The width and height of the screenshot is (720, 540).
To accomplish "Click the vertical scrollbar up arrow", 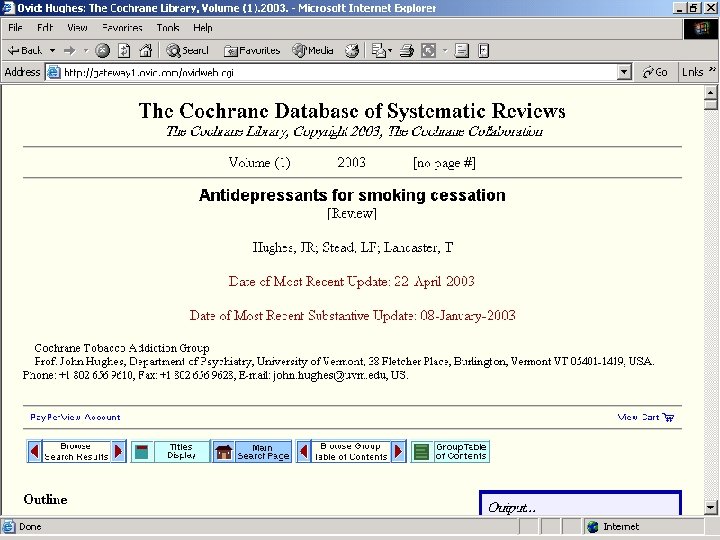I will point(710,92).
